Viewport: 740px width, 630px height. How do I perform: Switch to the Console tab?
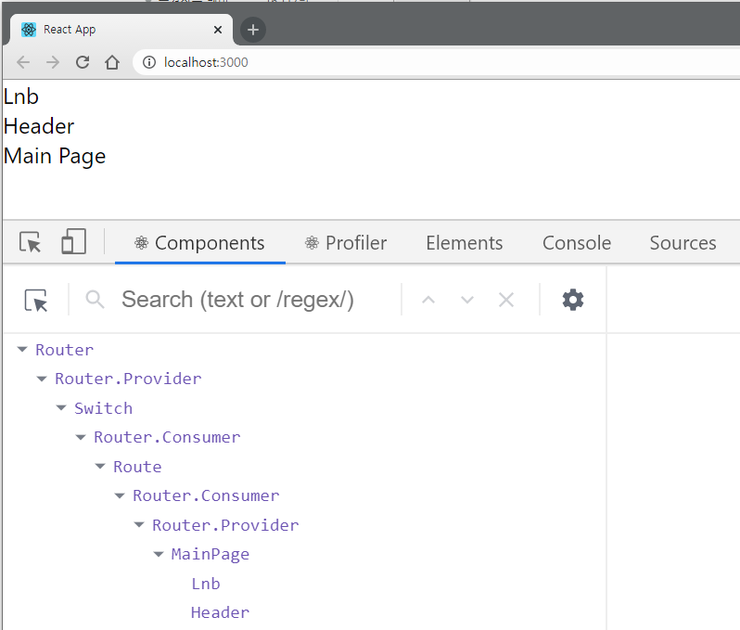(x=577, y=244)
